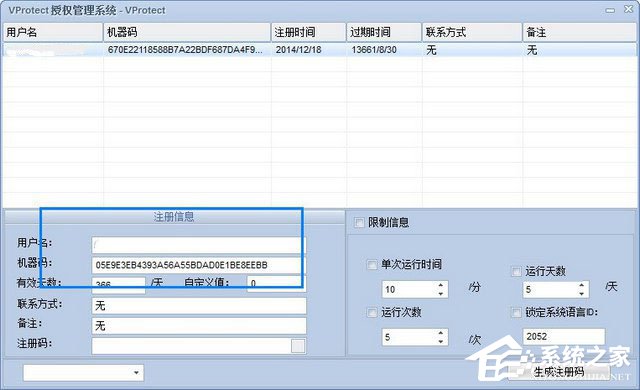
Task: Open the bottom-left combo box dropdown
Action: click(x=136, y=372)
